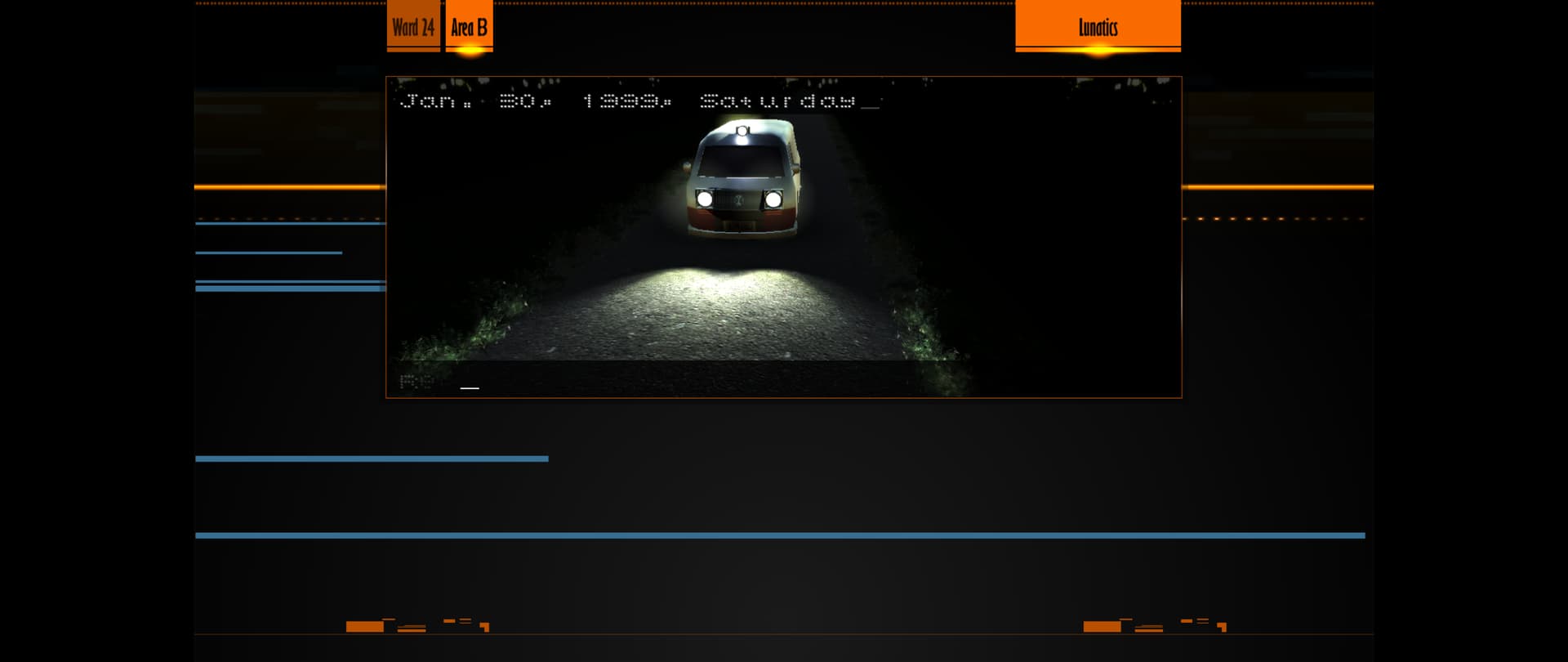Viewport: 1568px width, 662px height.
Task: Click the blinking text cursor in dialogue bar
Action: pyautogui.click(x=470, y=387)
